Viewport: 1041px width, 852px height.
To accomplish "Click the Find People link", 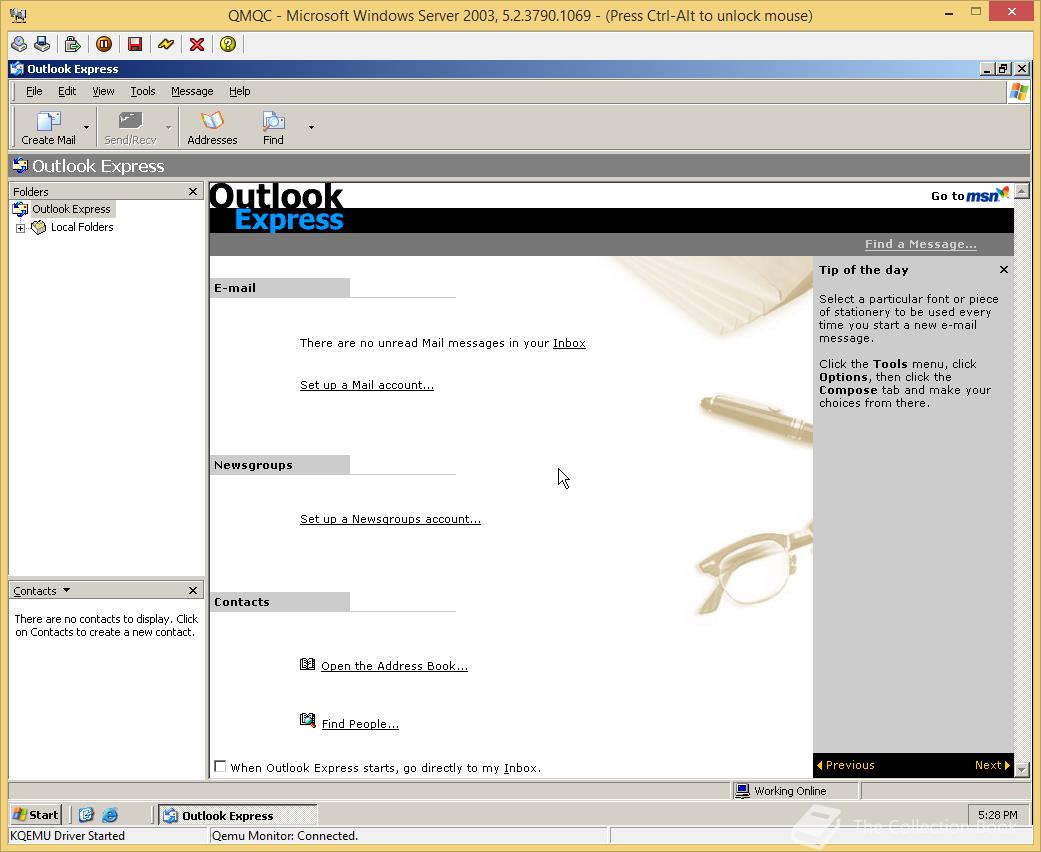I will [x=360, y=724].
